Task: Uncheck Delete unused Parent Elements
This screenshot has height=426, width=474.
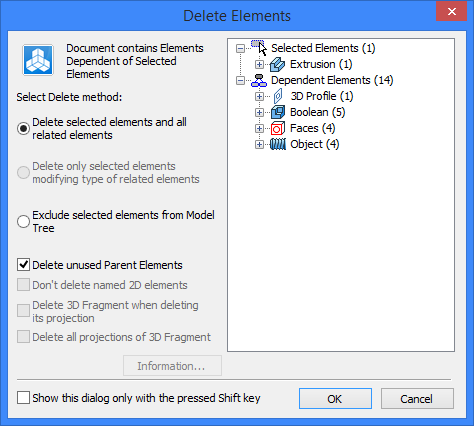Action: pyautogui.click(x=23, y=265)
